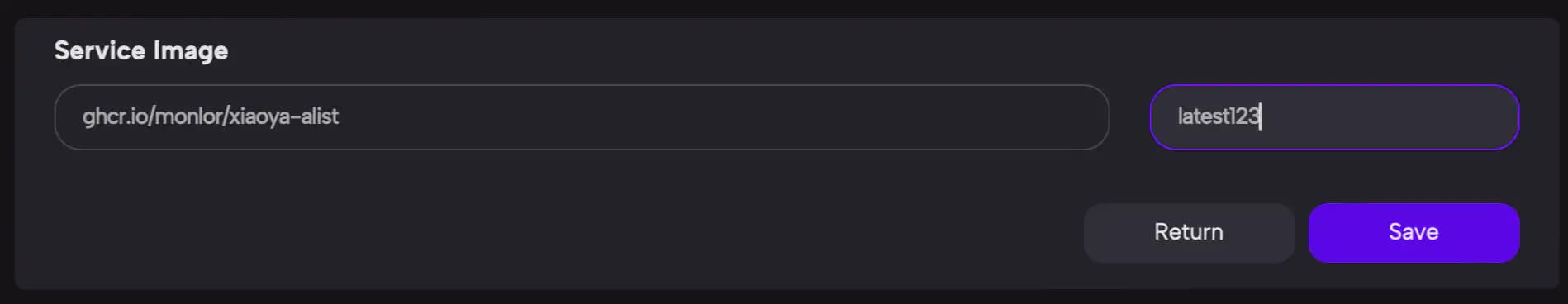The width and height of the screenshot is (1568, 304).
Task: Click the 'monlor' portion of image path
Action: coord(188,116)
